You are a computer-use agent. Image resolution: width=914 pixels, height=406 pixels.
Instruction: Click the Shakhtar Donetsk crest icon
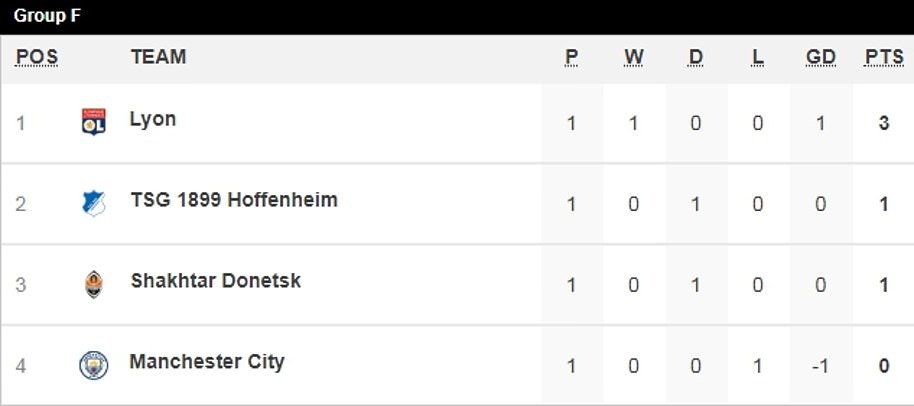pyautogui.click(x=93, y=285)
